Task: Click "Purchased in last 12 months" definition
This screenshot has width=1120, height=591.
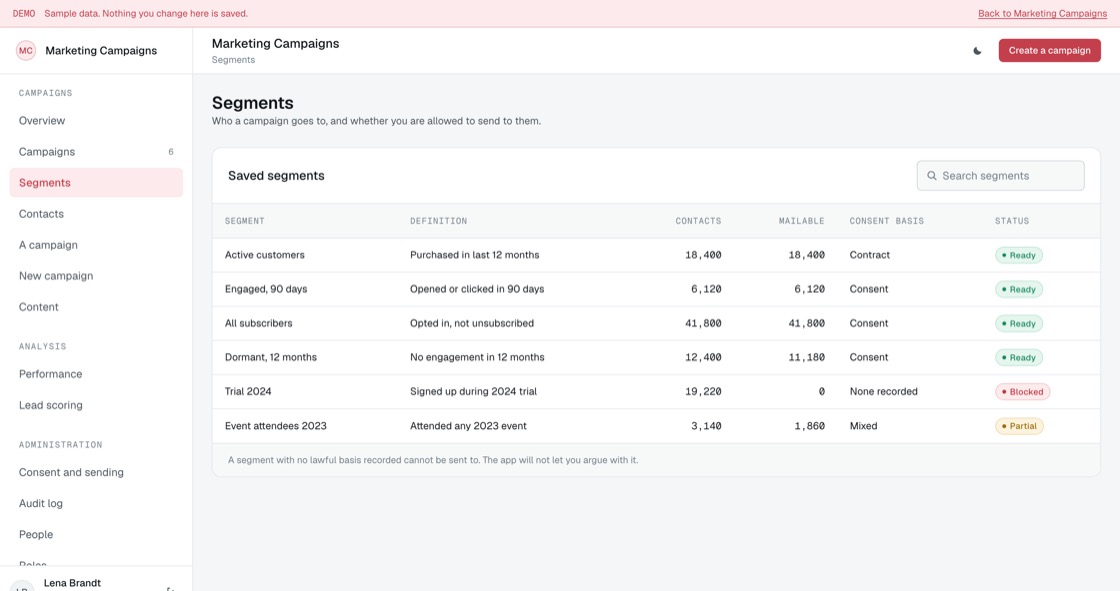Action: [x=474, y=255]
